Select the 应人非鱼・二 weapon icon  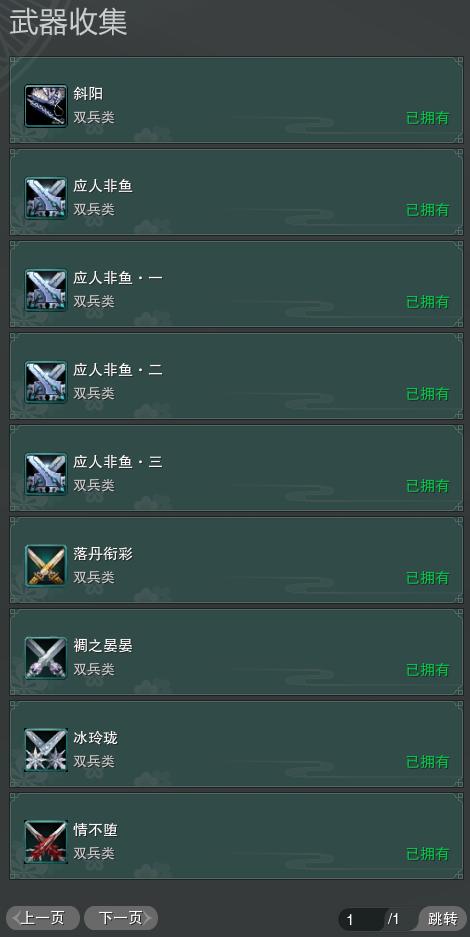click(x=45, y=382)
